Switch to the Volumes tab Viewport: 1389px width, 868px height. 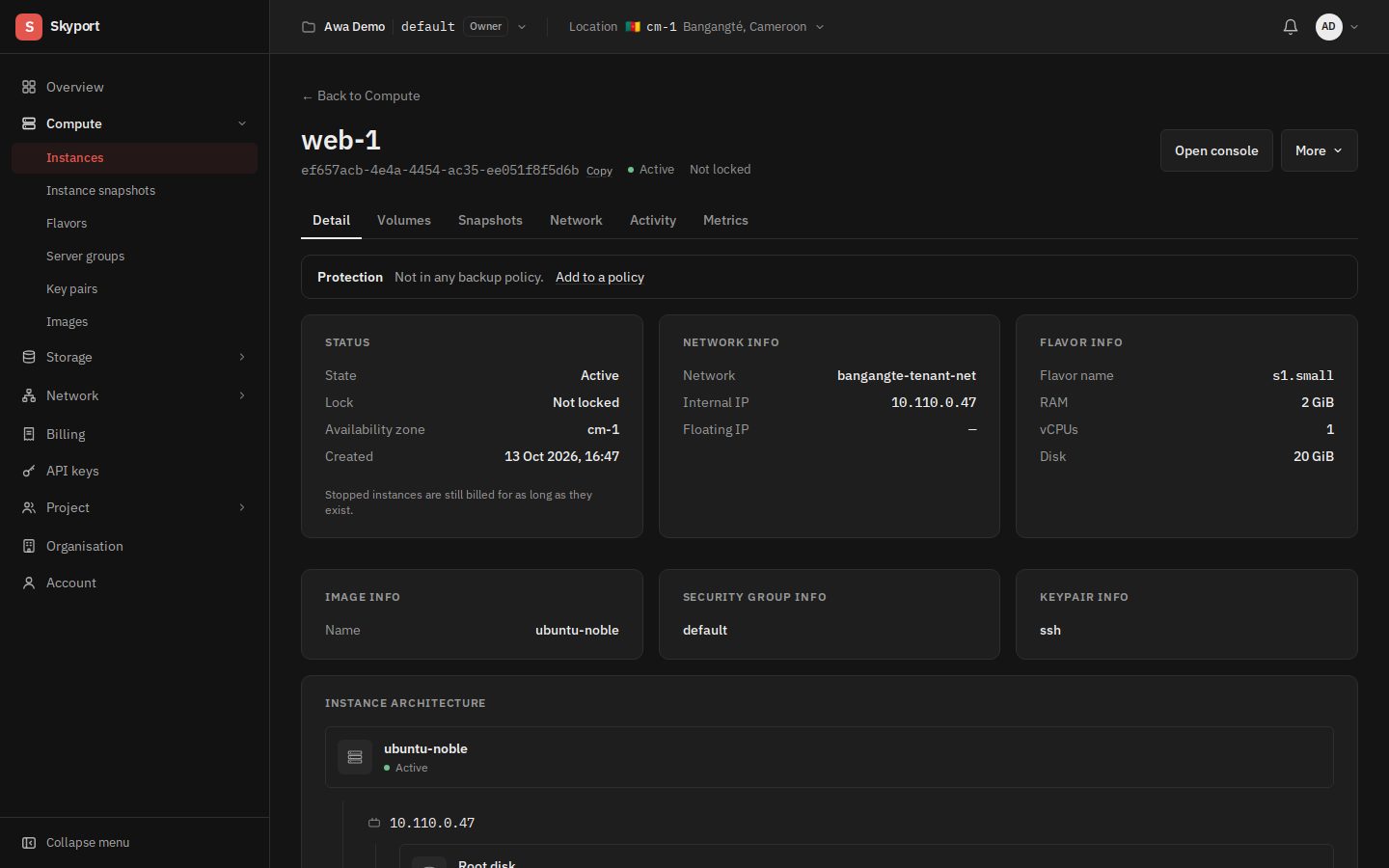pyautogui.click(x=404, y=220)
